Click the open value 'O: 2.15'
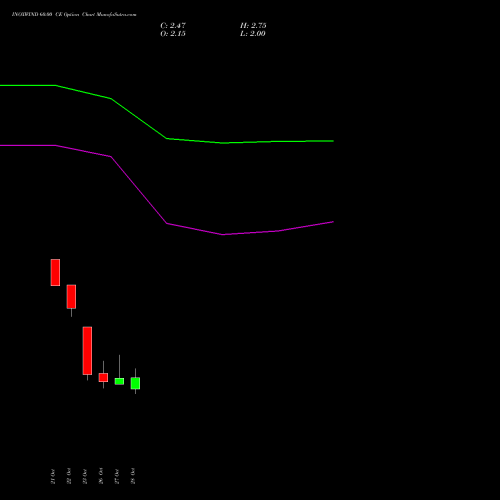This screenshot has height=500, width=500. point(173,34)
